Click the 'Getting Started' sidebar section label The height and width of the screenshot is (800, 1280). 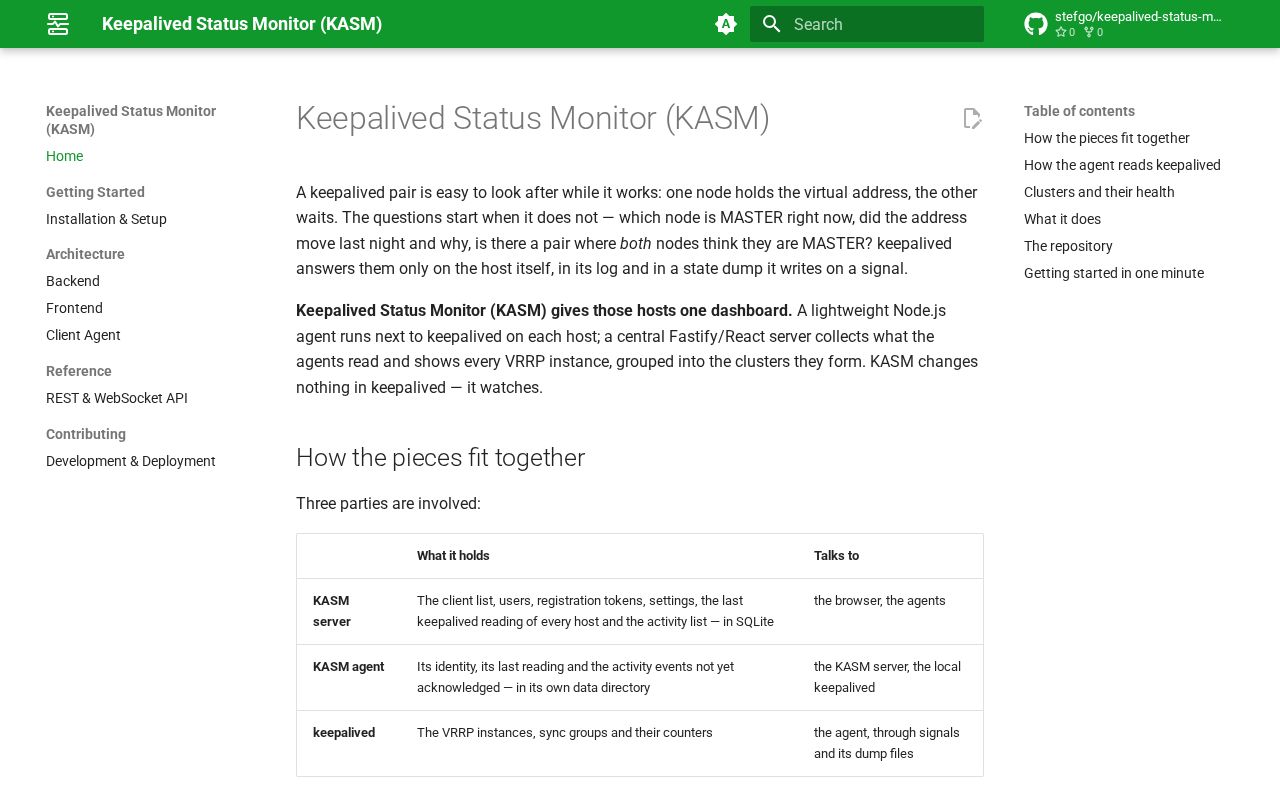(x=95, y=192)
